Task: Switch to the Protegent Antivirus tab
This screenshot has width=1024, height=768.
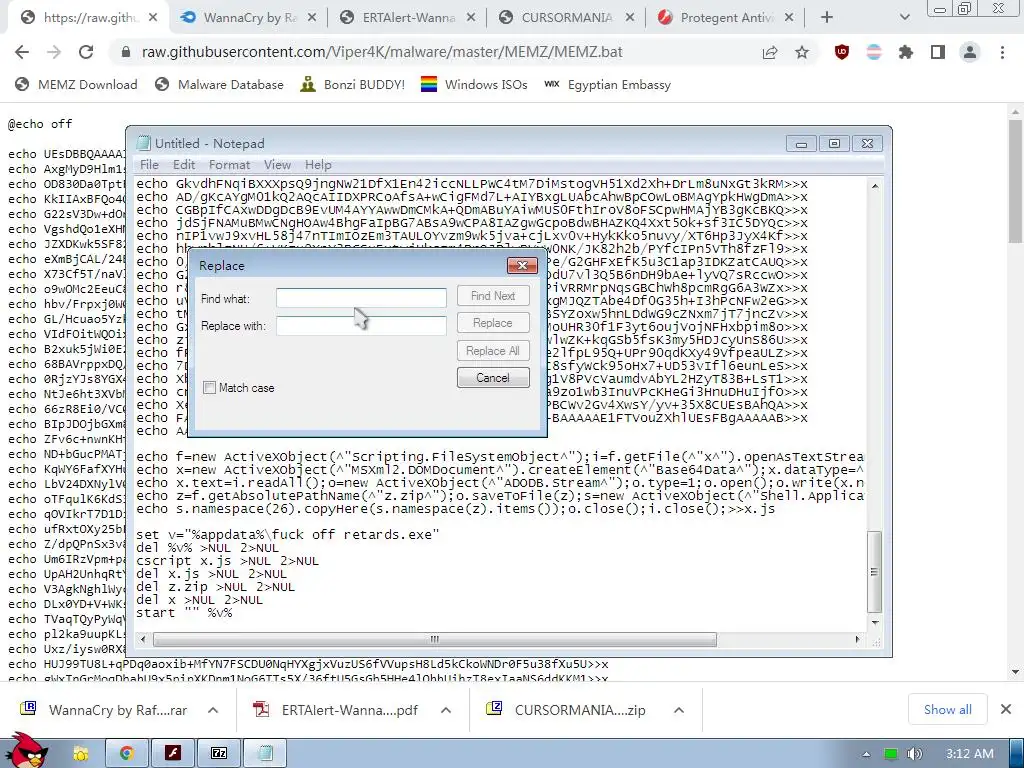Action: pos(726,18)
